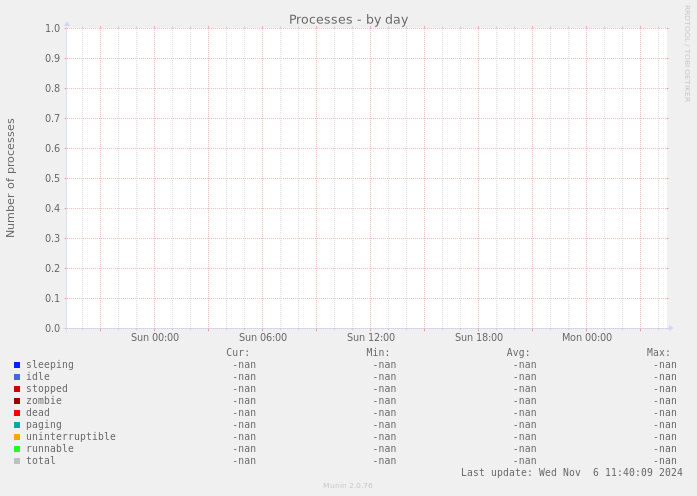Screen dimensions: 697x496
Task: Click the 'Munin 2.0.76' footer text
Action: click(348, 485)
